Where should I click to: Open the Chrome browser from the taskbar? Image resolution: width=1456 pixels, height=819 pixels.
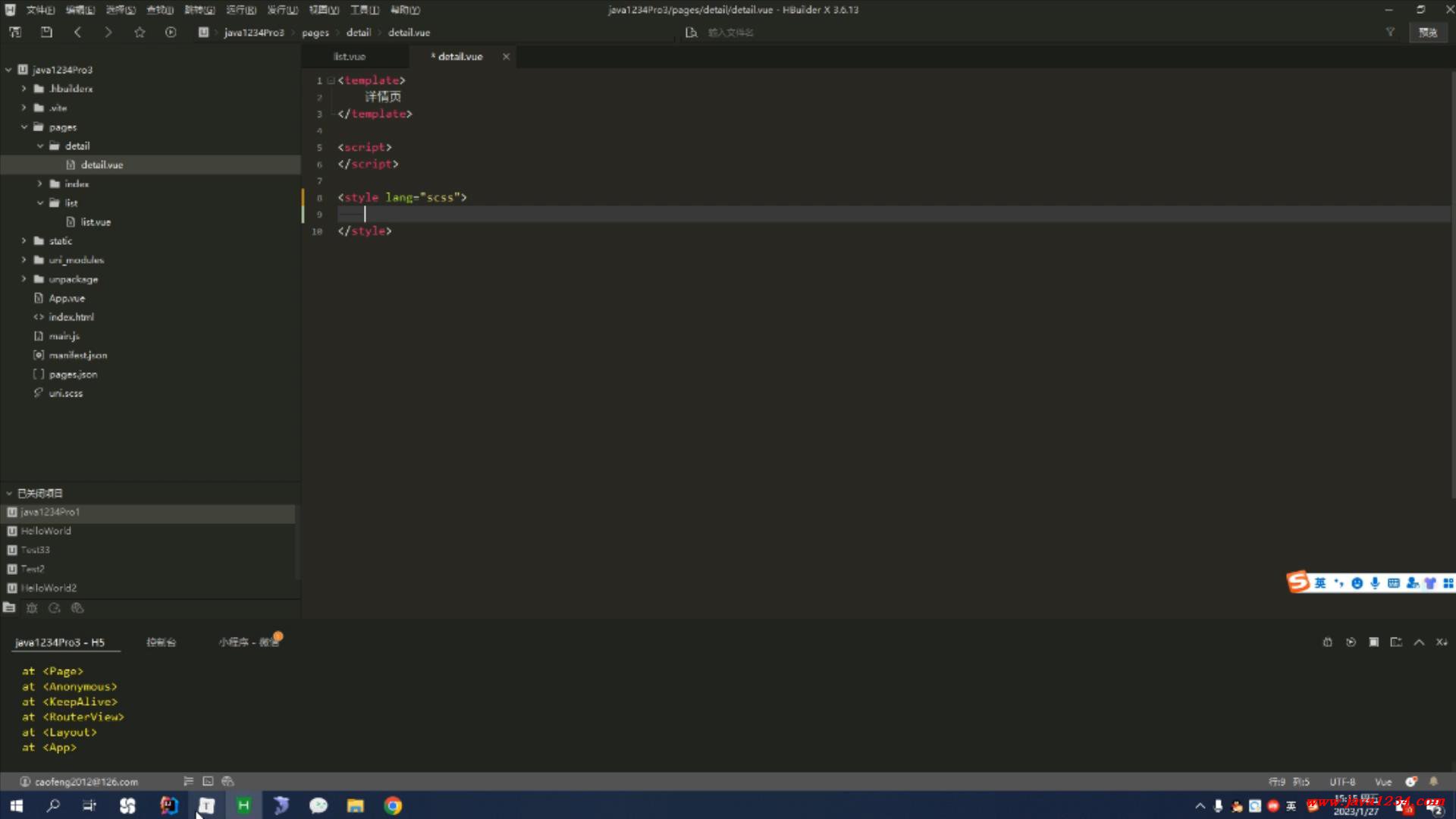(393, 805)
